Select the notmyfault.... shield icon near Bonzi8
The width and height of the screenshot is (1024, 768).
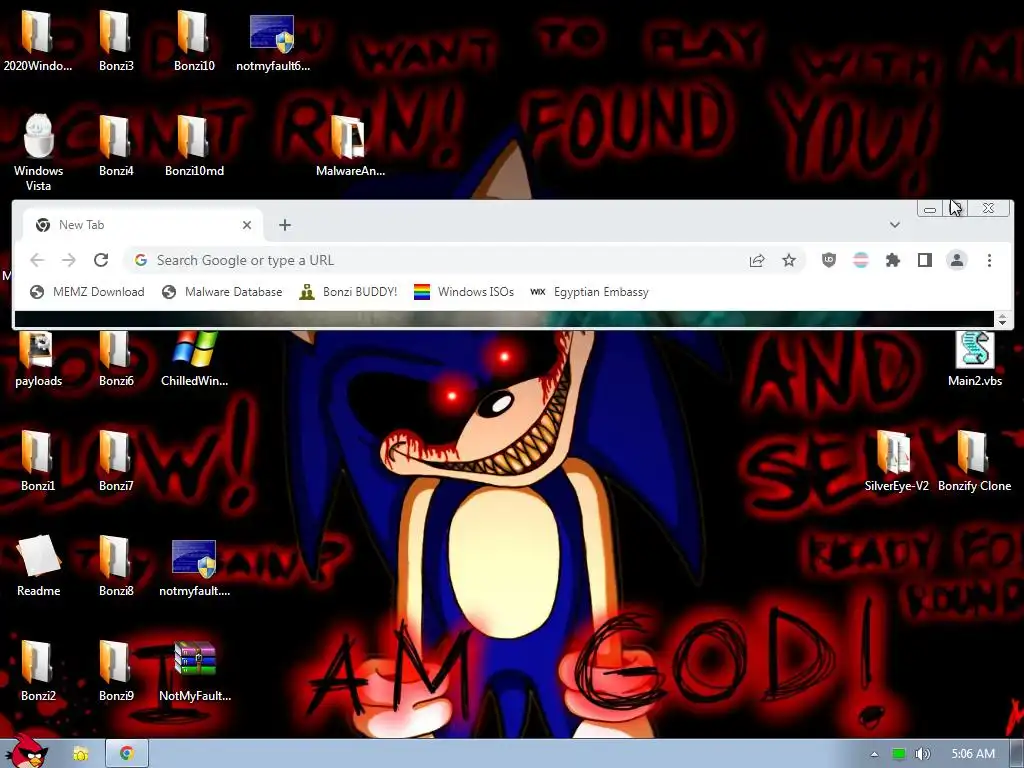pyautogui.click(x=194, y=568)
